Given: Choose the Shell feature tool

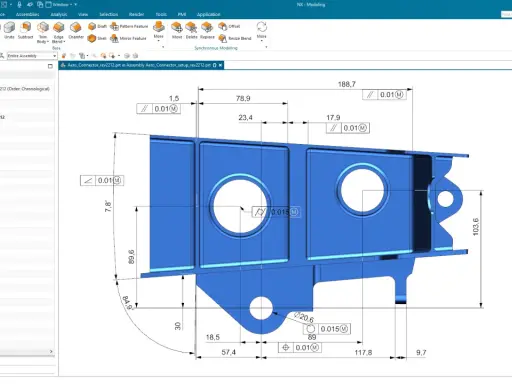Looking at the screenshot, I should coord(97,38).
